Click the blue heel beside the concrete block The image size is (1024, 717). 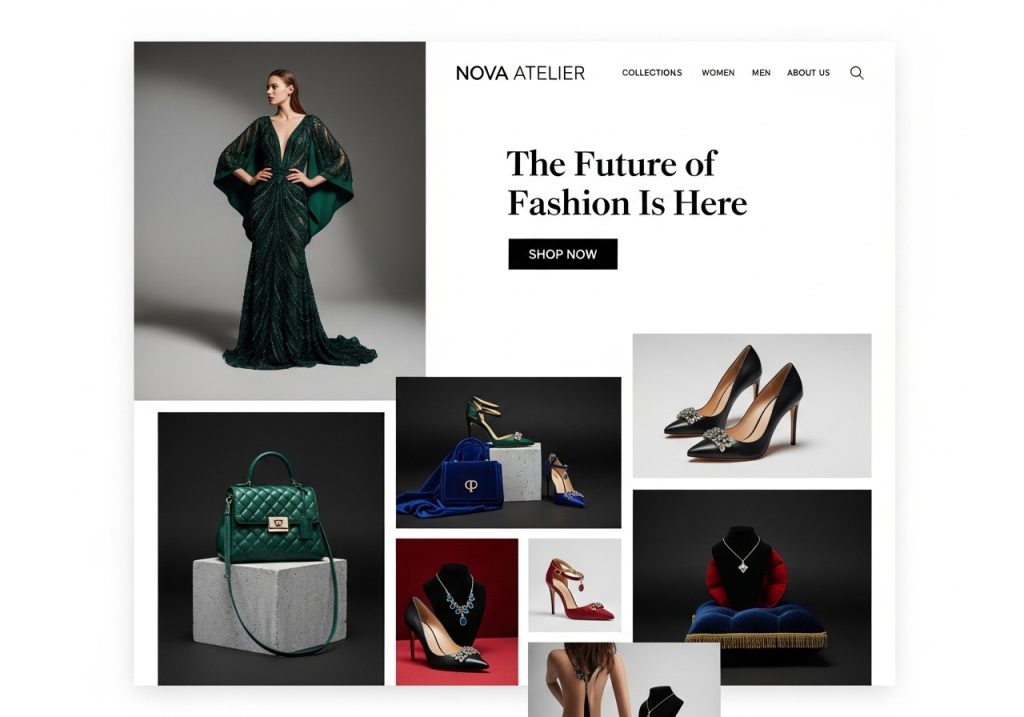point(564,480)
